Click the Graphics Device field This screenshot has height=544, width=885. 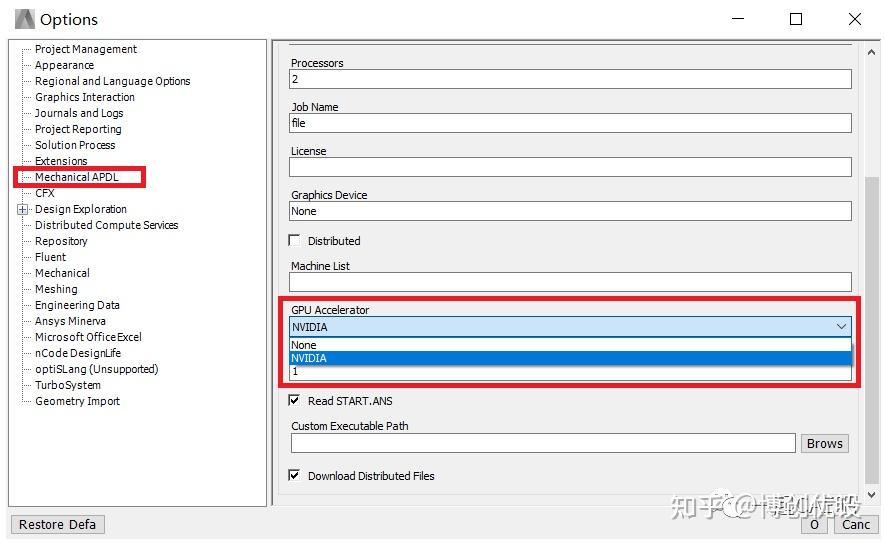tap(570, 211)
